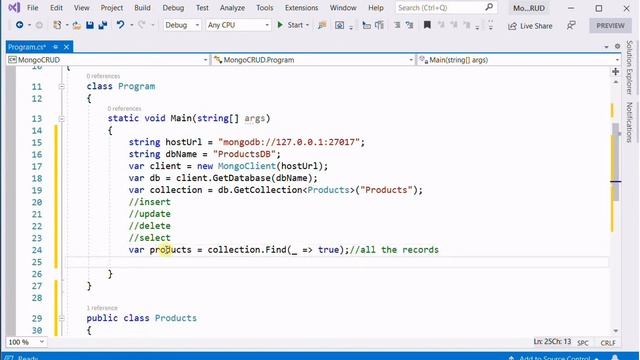Click the Open File folder icon
The image size is (640, 360).
click(76, 25)
